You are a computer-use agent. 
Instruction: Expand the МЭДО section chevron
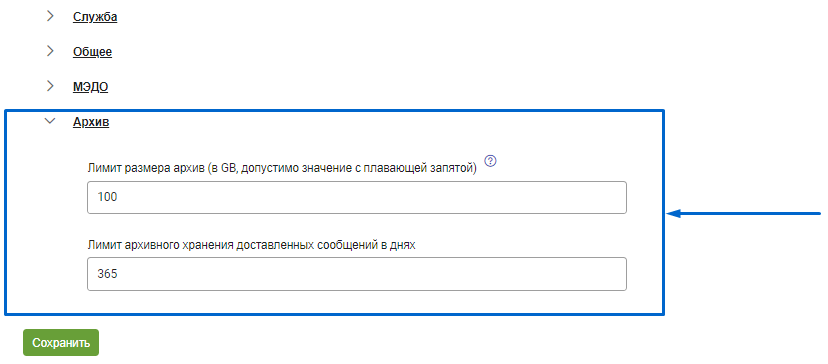coord(50,86)
